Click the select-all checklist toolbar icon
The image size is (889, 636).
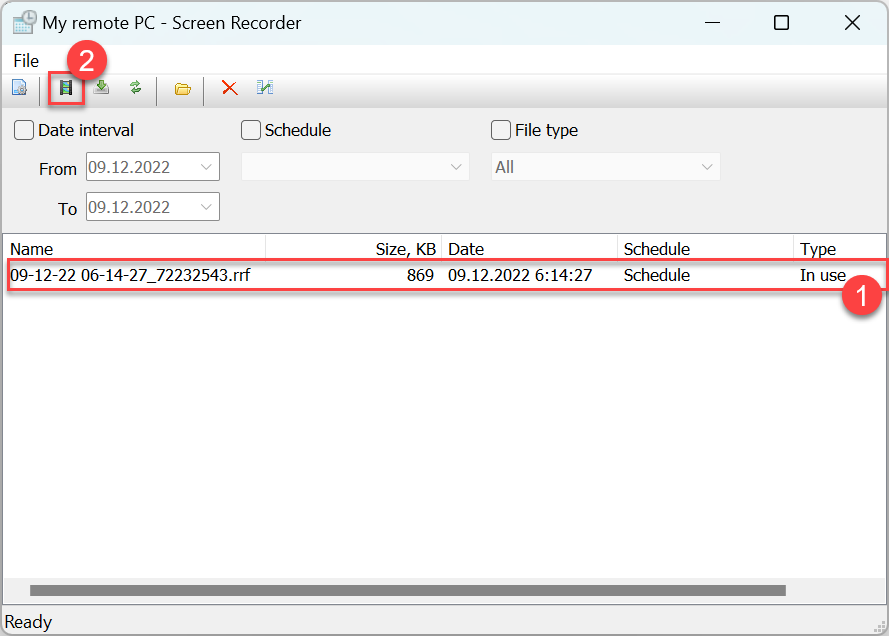click(x=265, y=88)
